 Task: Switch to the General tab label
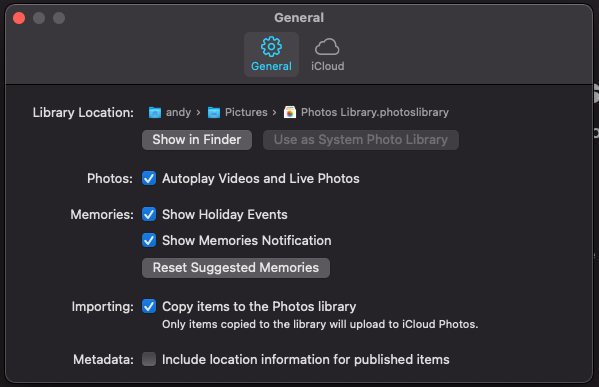pos(271,66)
